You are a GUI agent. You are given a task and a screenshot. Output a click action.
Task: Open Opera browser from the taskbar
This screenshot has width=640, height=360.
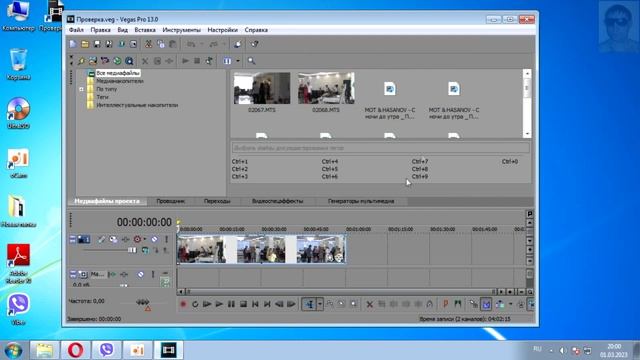[76, 350]
